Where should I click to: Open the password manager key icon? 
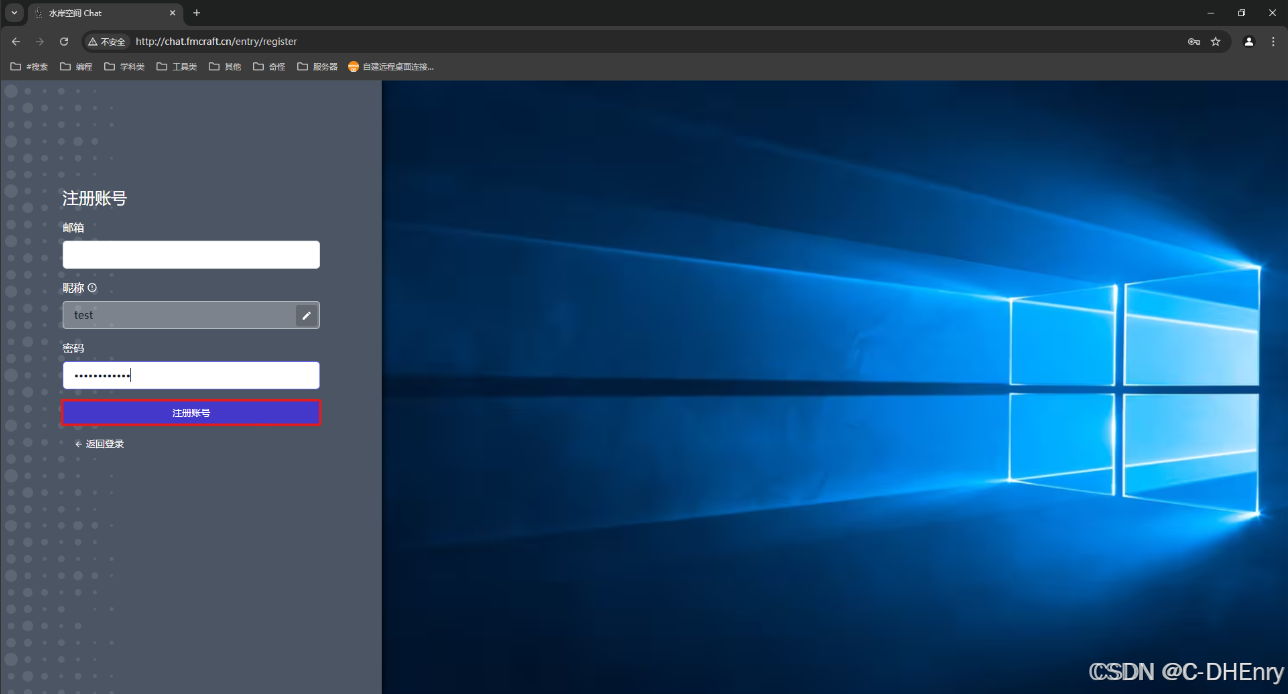1194,41
